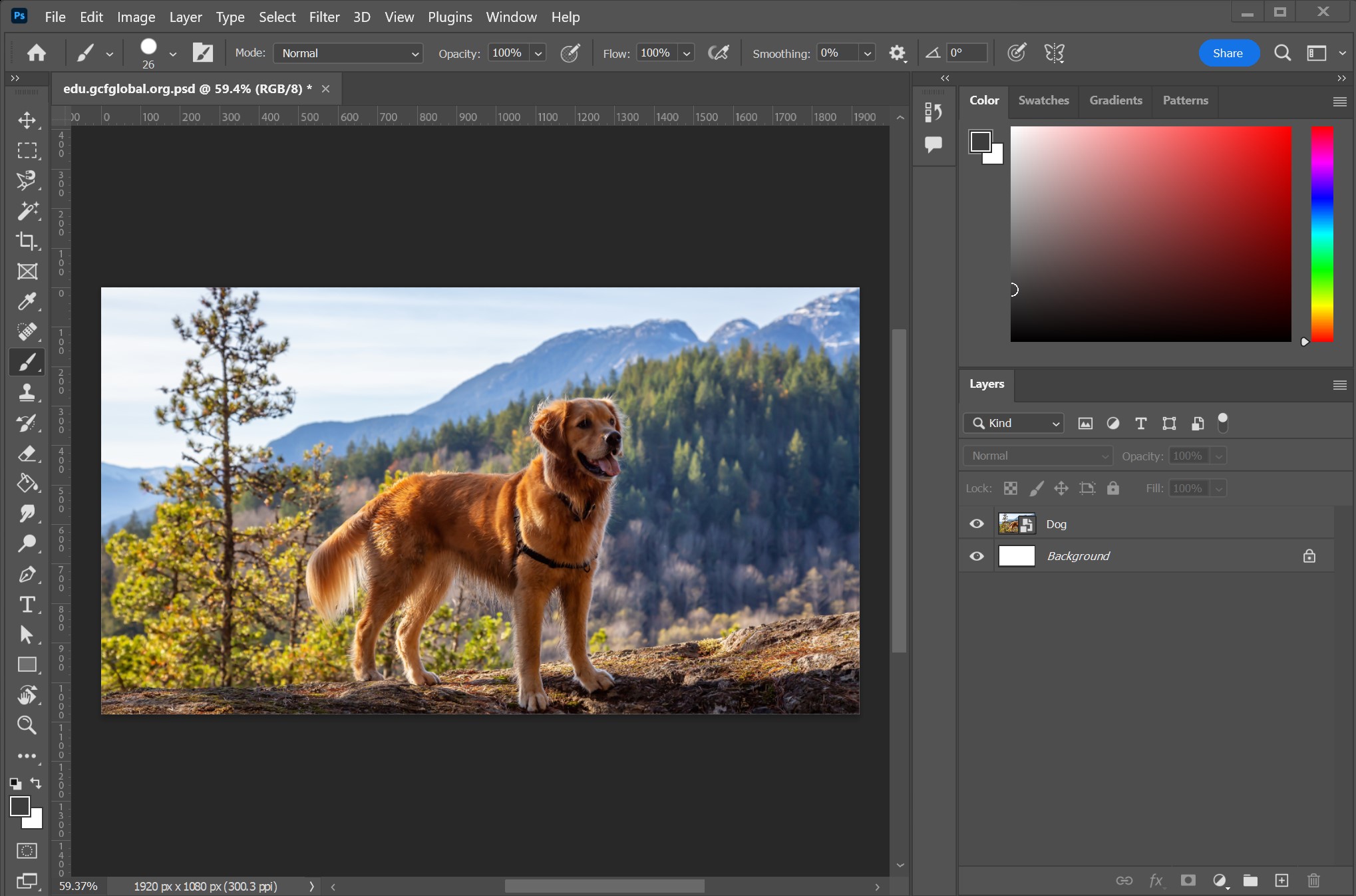Toggle visibility of Dog layer
Viewport: 1356px width, 896px height.
[x=977, y=523]
